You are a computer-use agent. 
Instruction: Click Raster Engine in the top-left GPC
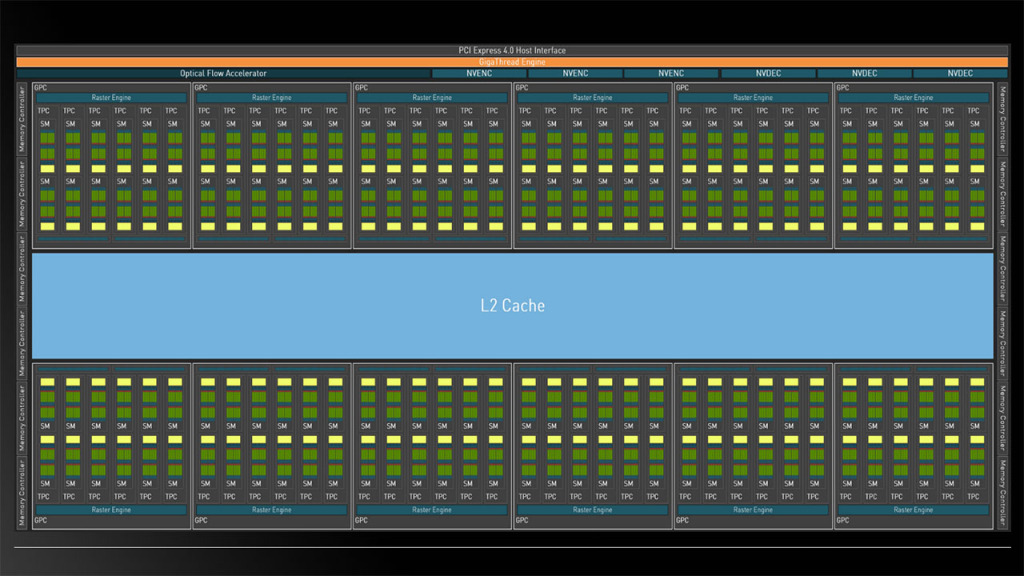111,98
